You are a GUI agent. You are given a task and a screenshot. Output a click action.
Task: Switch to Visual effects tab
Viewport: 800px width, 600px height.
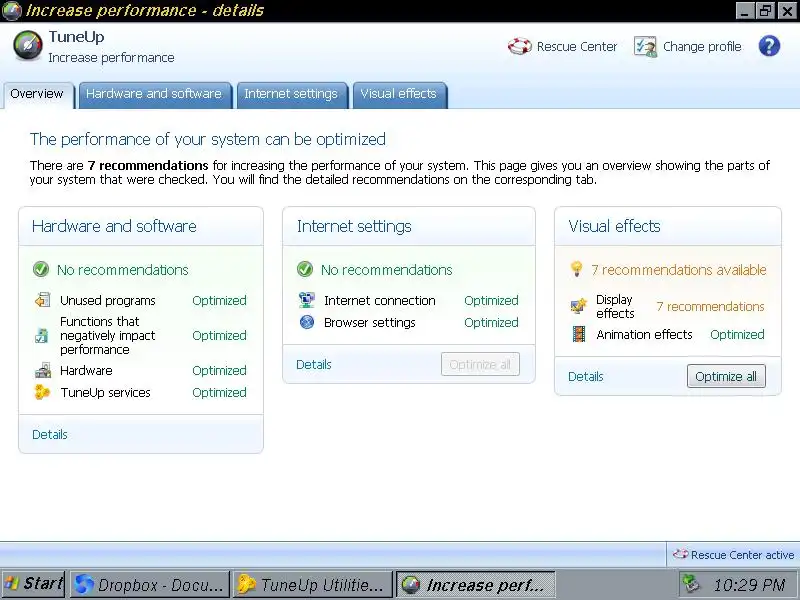[398, 94]
